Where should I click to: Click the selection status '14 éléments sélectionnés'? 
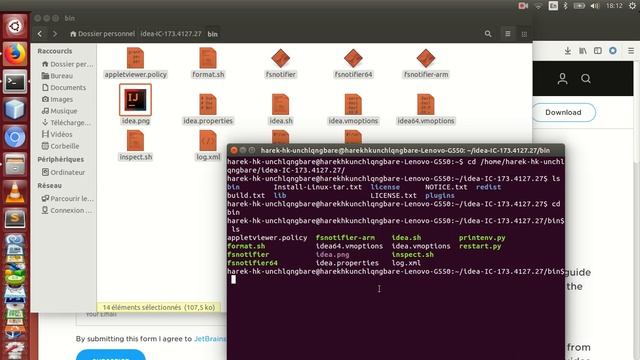tap(159, 307)
